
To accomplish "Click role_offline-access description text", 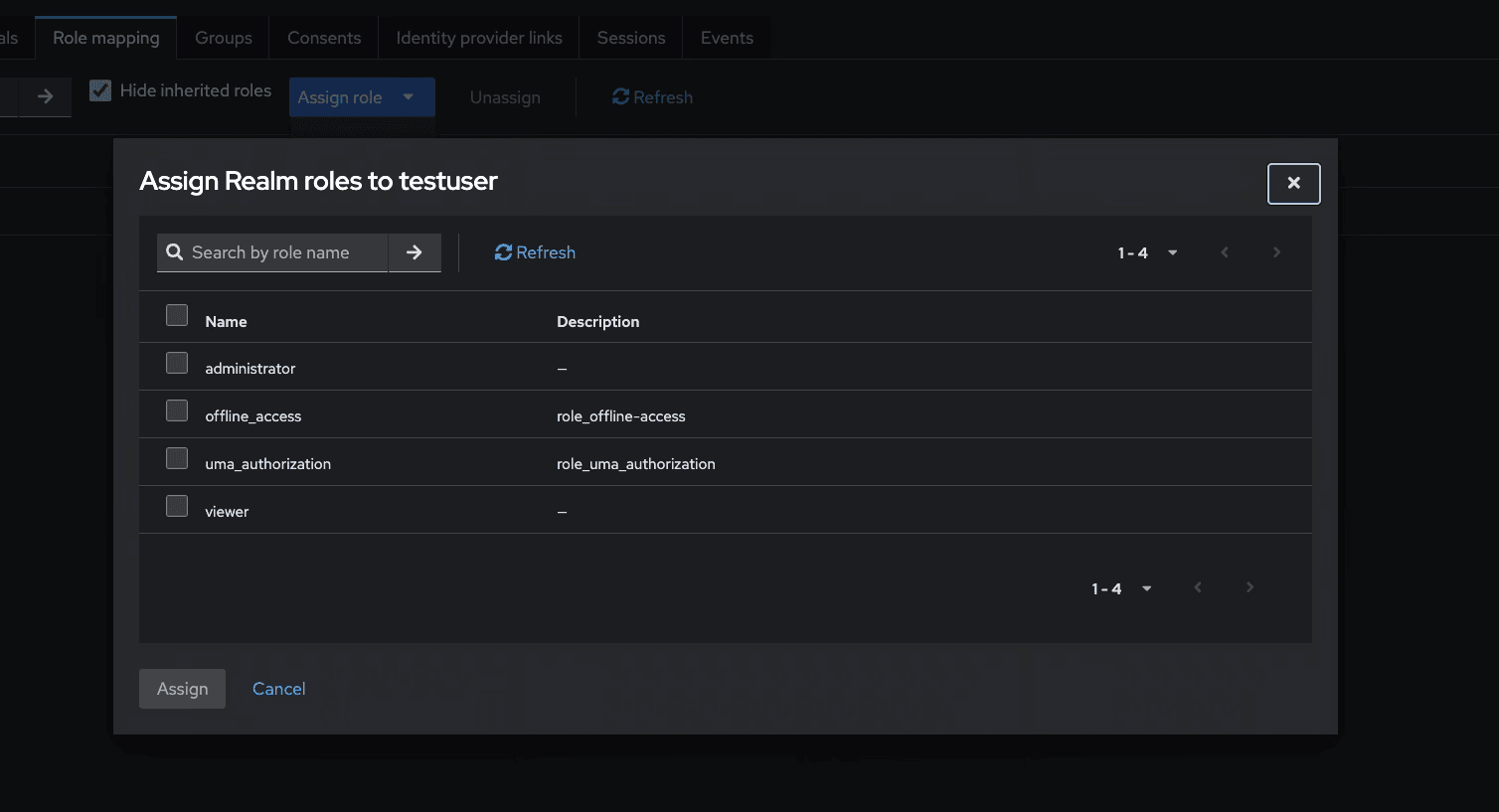I will (621, 416).
